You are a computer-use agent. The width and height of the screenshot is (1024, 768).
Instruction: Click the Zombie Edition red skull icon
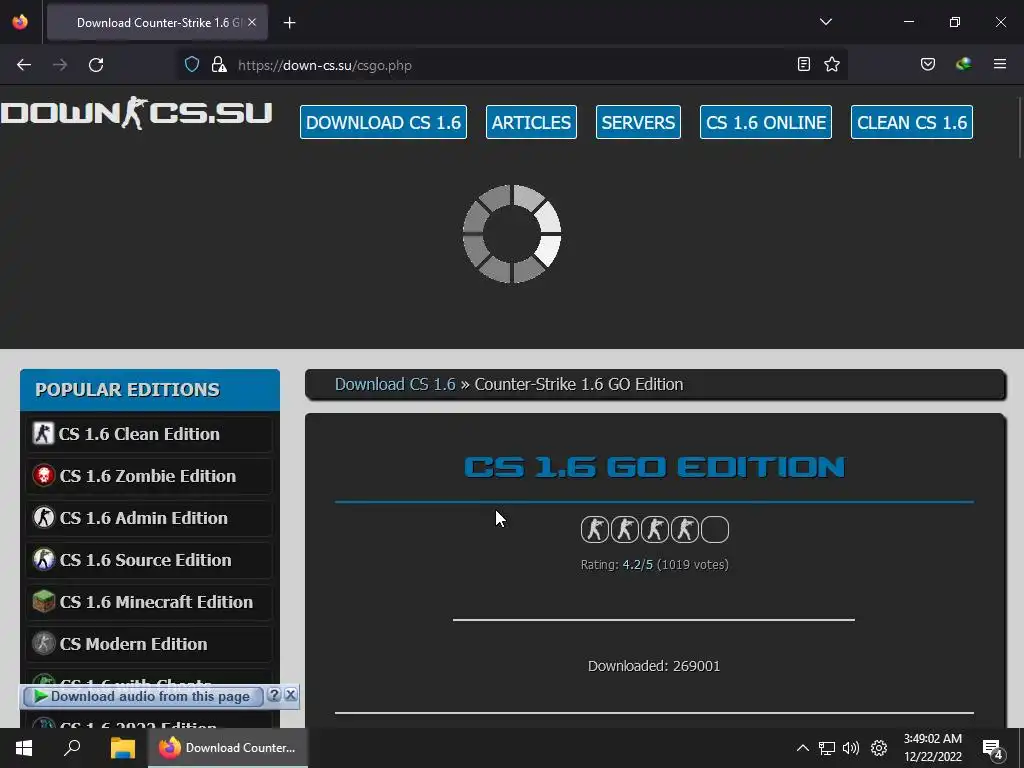point(43,475)
